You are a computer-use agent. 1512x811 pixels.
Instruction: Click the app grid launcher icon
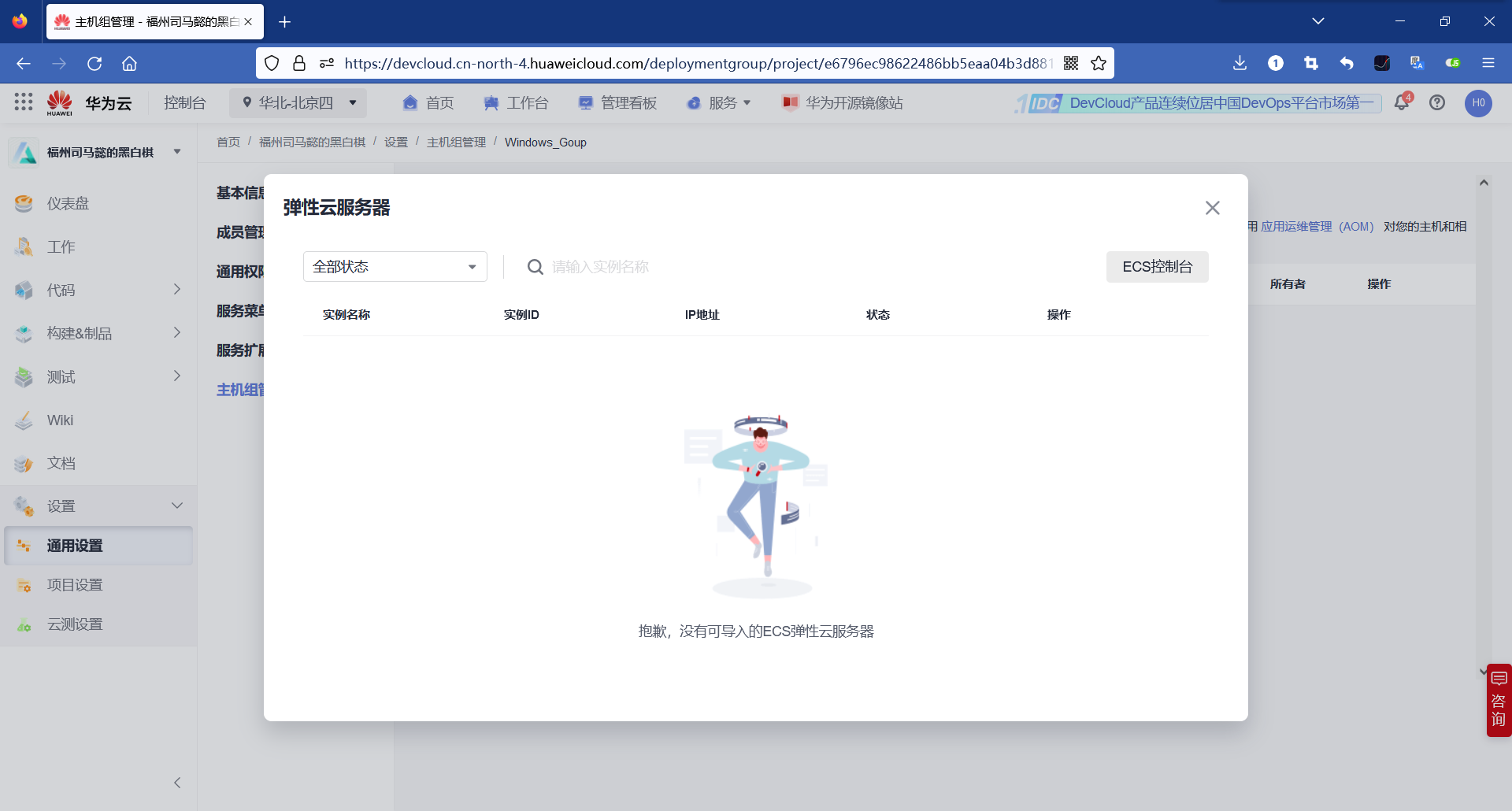(x=23, y=102)
